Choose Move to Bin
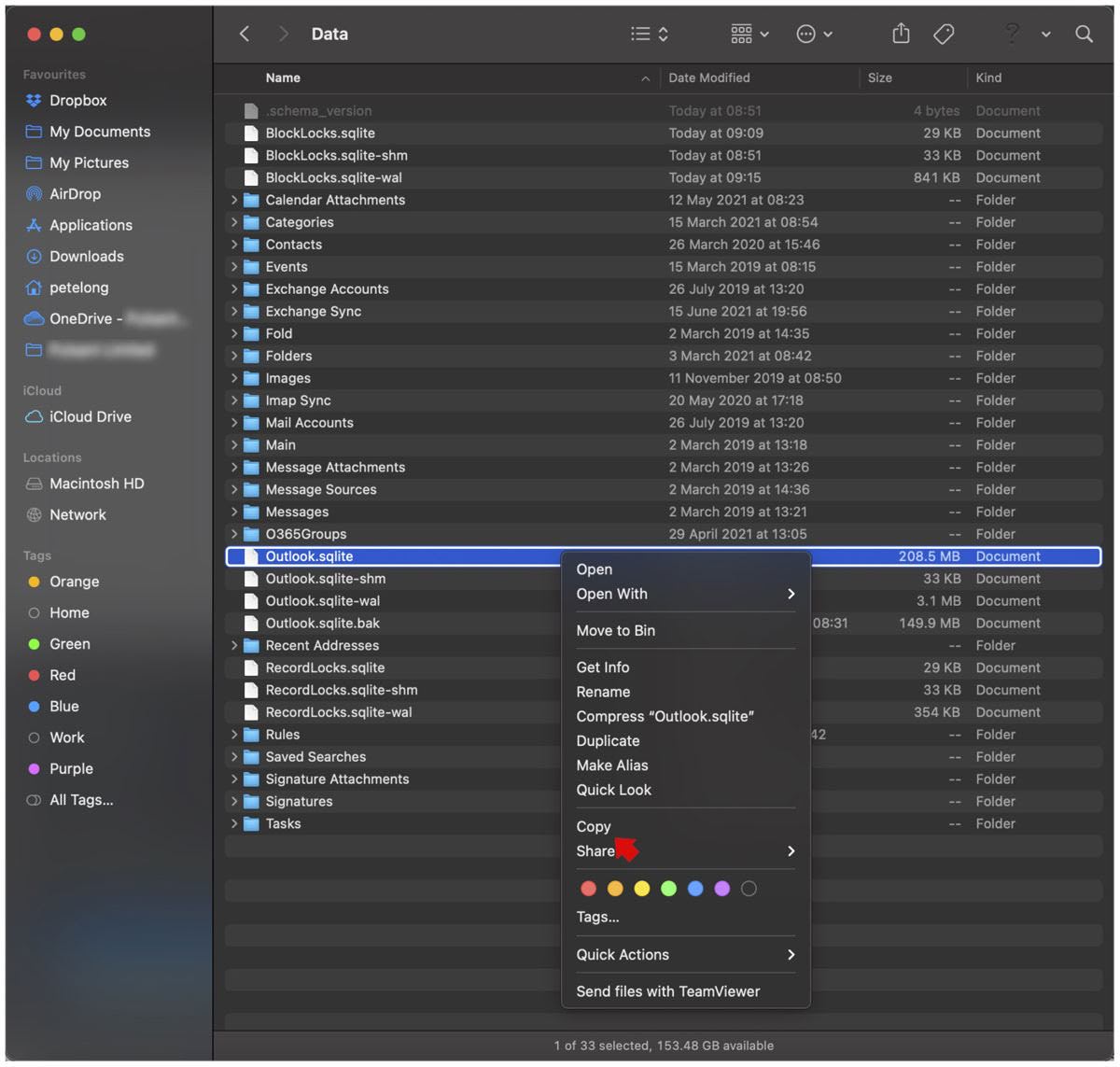This screenshot has height=1067, width=1120. click(686, 630)
